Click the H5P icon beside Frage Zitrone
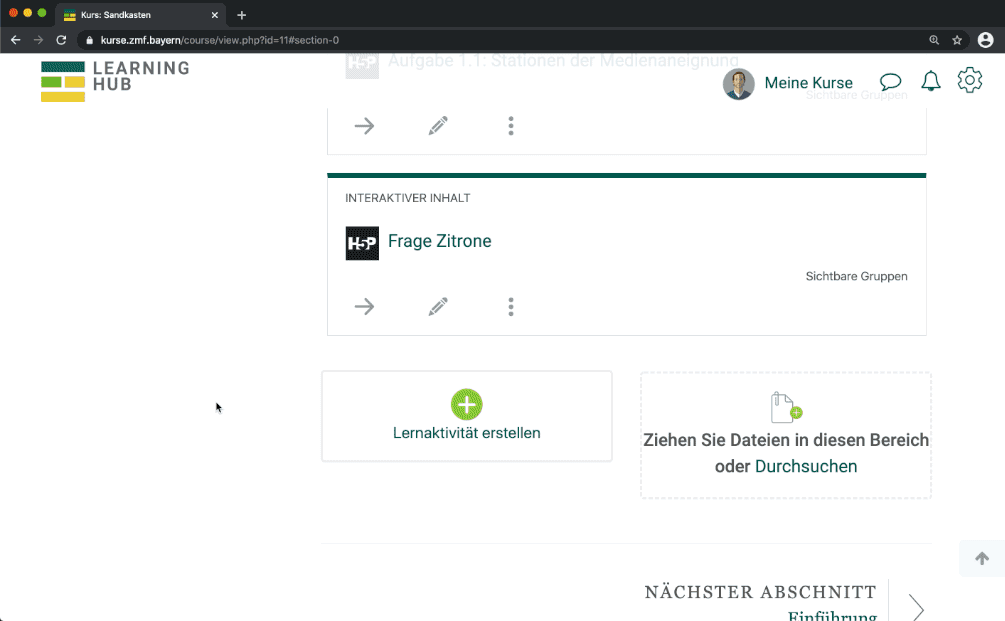Viewport: 1005px width, 621px height. point(362,243)
